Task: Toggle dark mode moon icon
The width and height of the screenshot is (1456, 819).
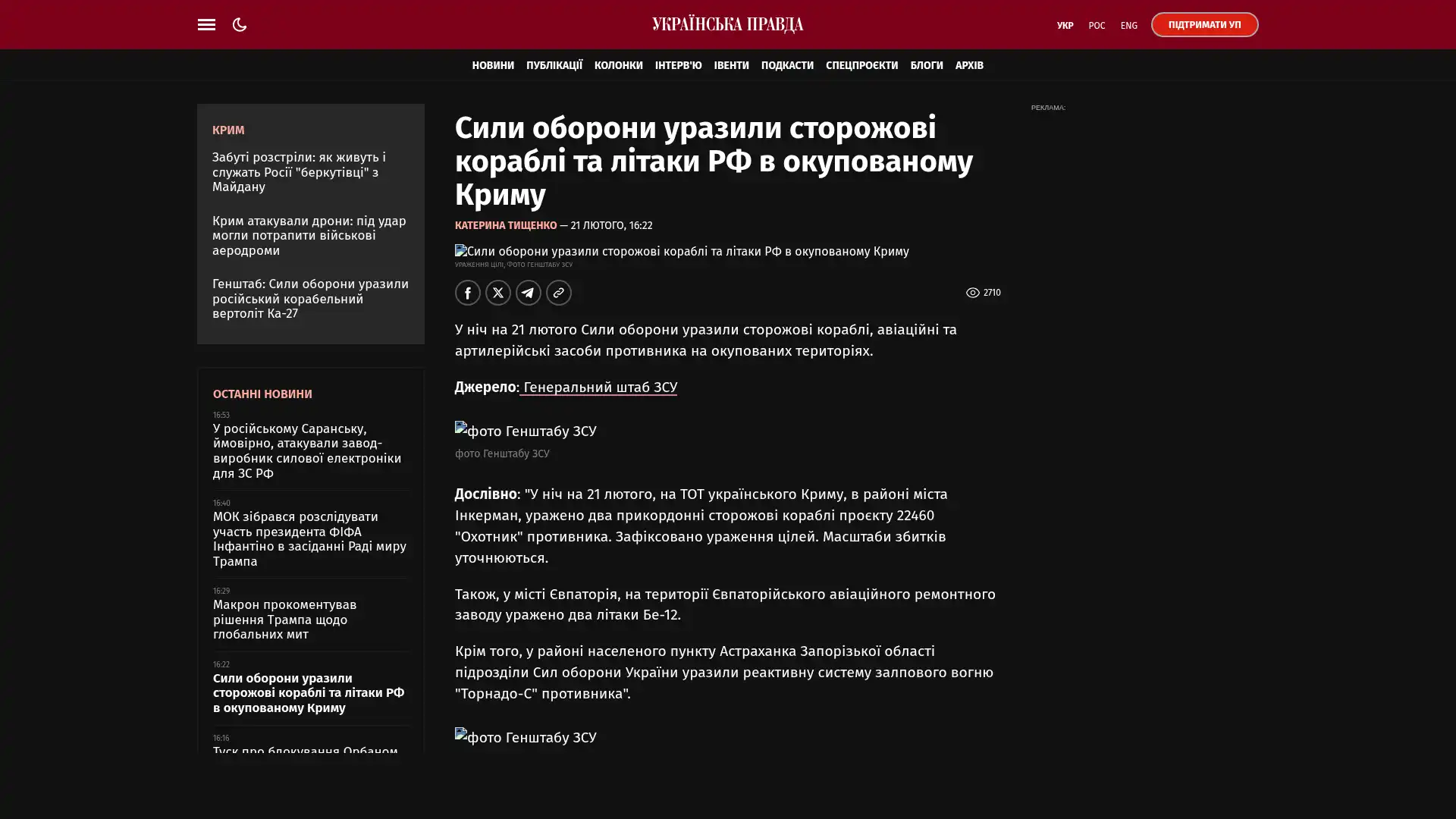Action: click(240, 25)
